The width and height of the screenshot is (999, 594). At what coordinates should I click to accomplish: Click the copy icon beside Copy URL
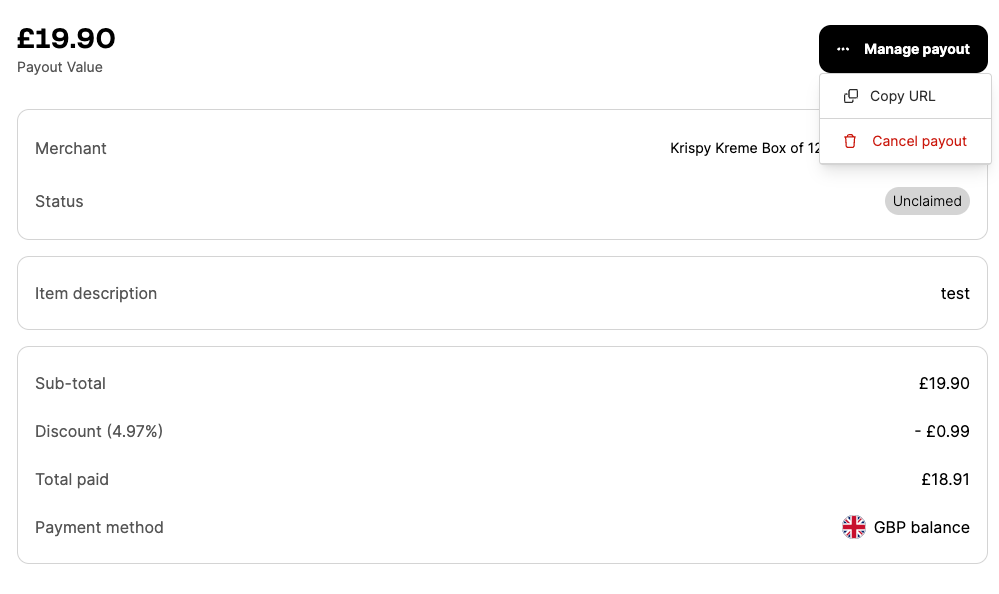851,96
